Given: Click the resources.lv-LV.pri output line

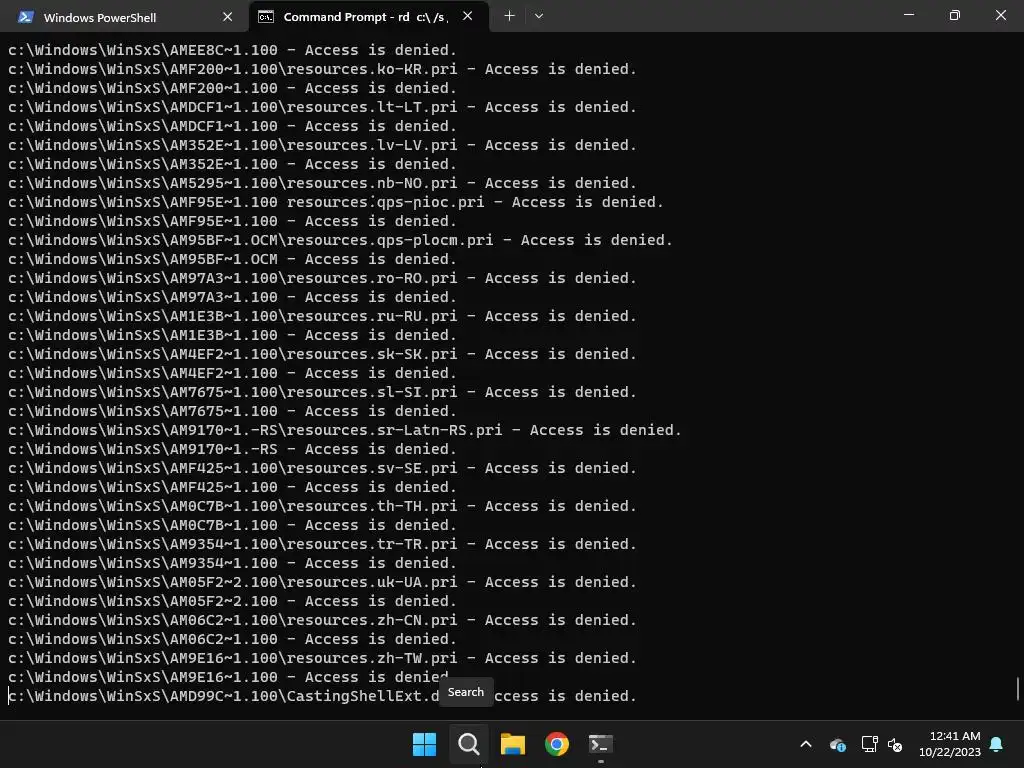Looking at the screenshot, I should (322, 145).
